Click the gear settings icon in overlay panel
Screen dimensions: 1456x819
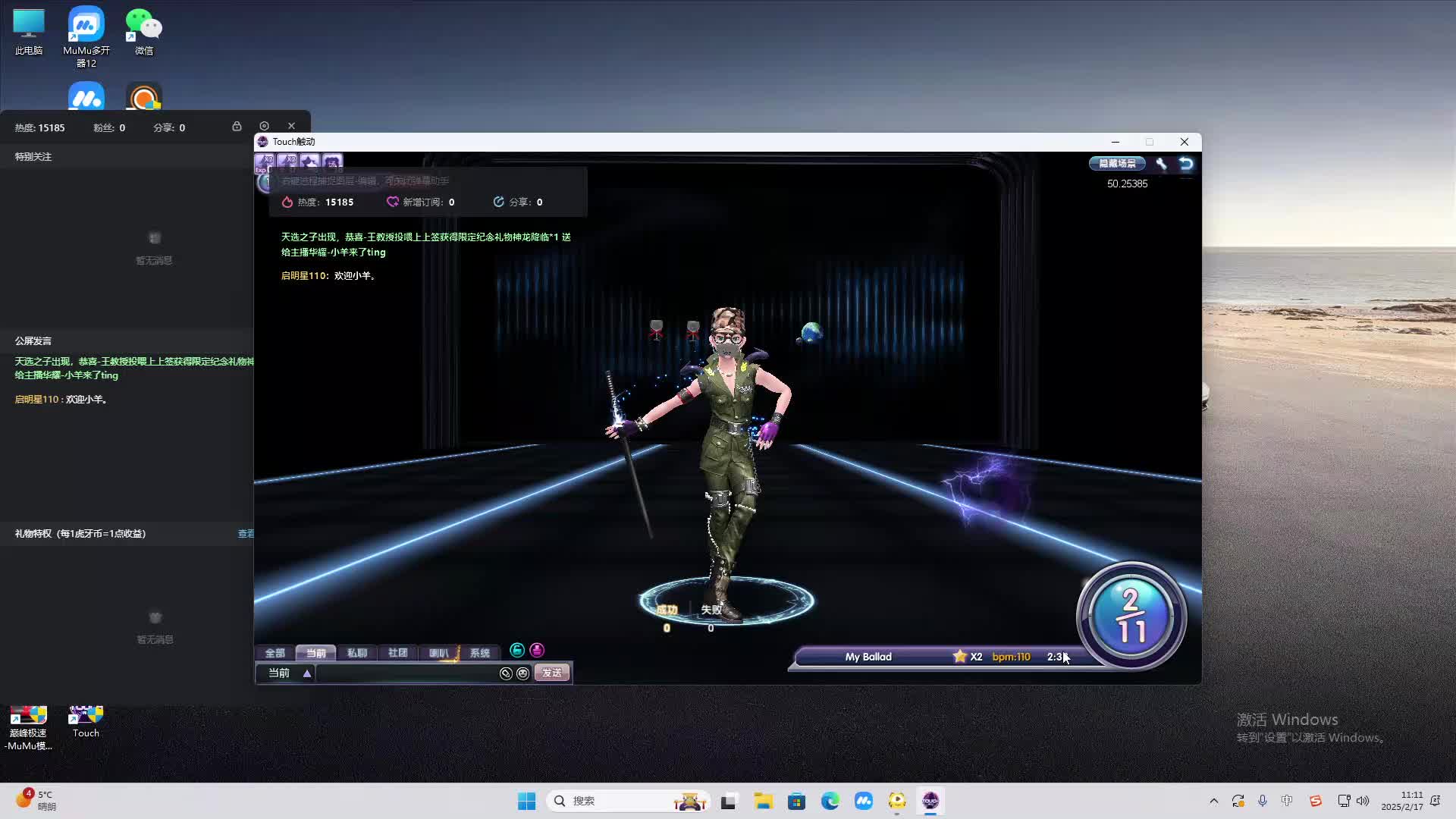point(264,126)
